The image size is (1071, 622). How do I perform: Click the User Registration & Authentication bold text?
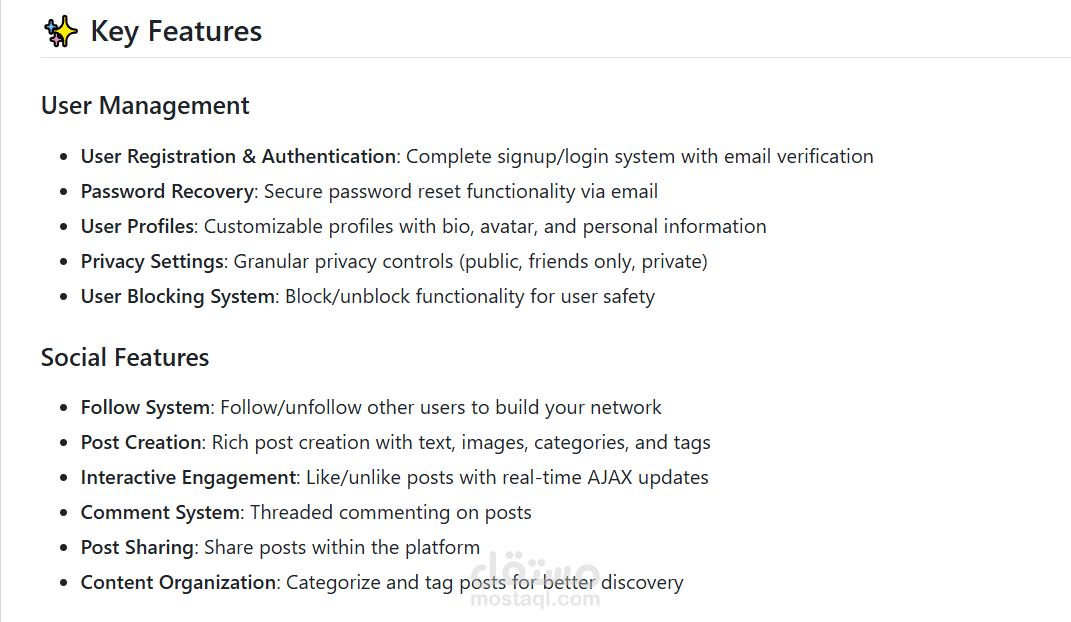point(238,156)
